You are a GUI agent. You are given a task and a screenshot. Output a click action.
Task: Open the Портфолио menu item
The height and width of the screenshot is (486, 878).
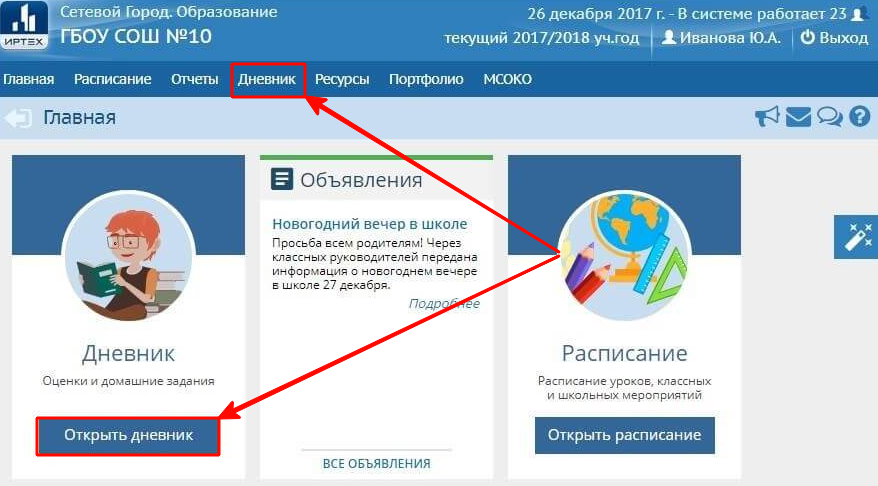click(x=426, y=80)
